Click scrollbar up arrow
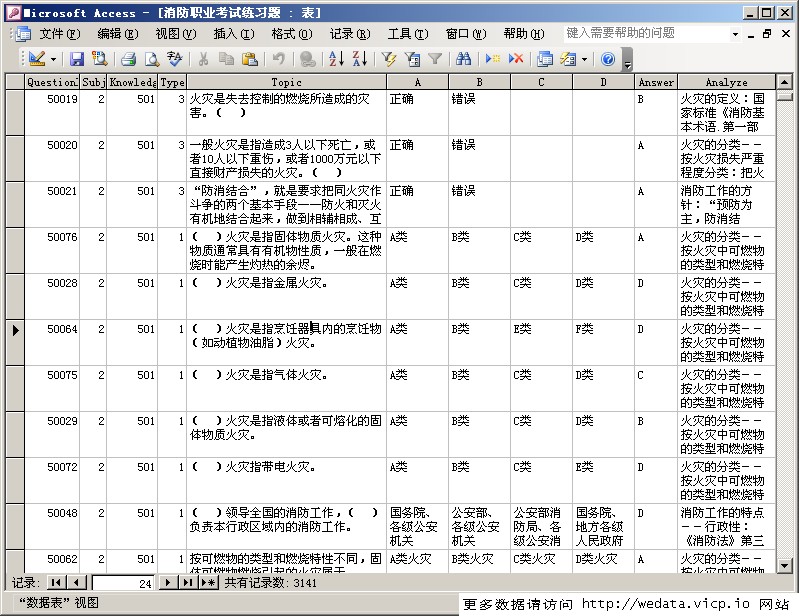 (x=784, y=82)
